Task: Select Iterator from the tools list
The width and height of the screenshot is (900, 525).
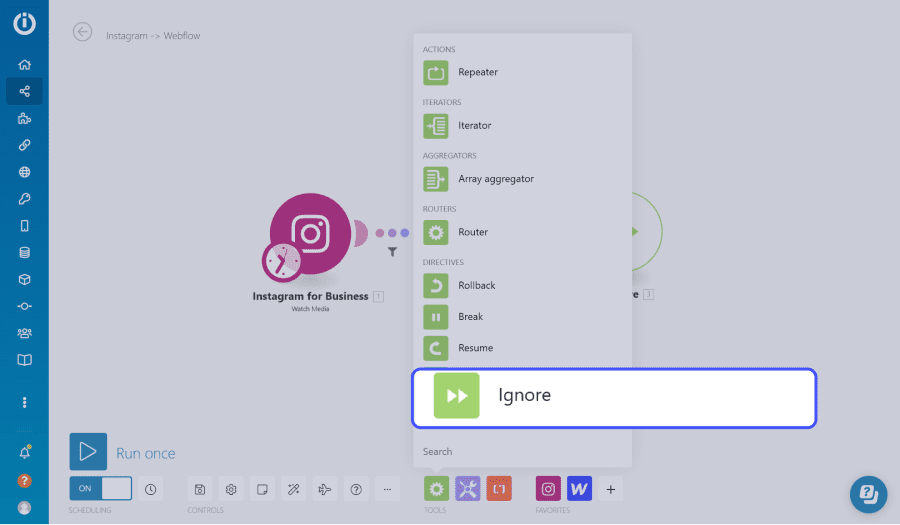Action: coord(522,126)
